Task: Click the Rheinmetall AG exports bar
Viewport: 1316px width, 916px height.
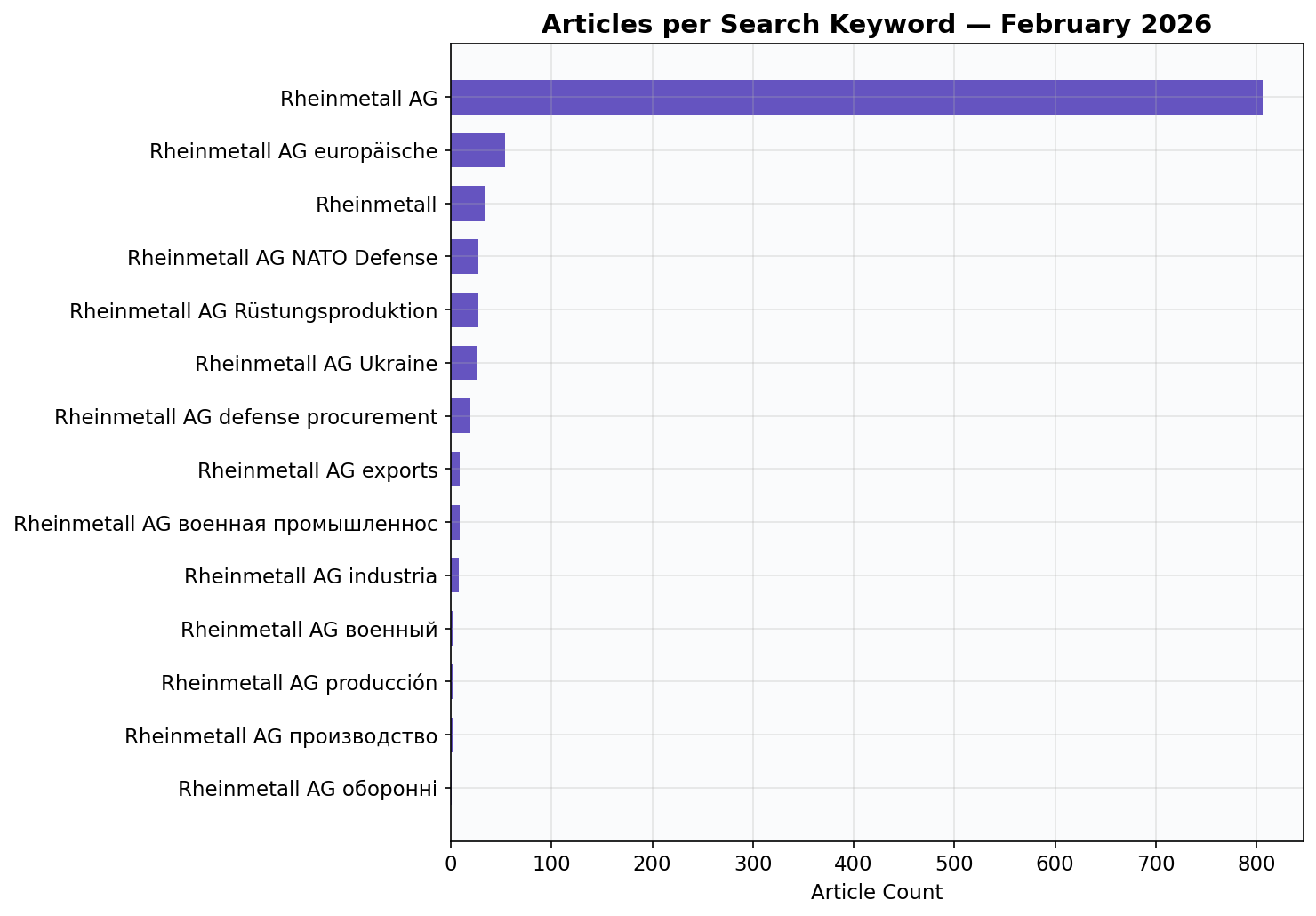Action: click(455, 470)
